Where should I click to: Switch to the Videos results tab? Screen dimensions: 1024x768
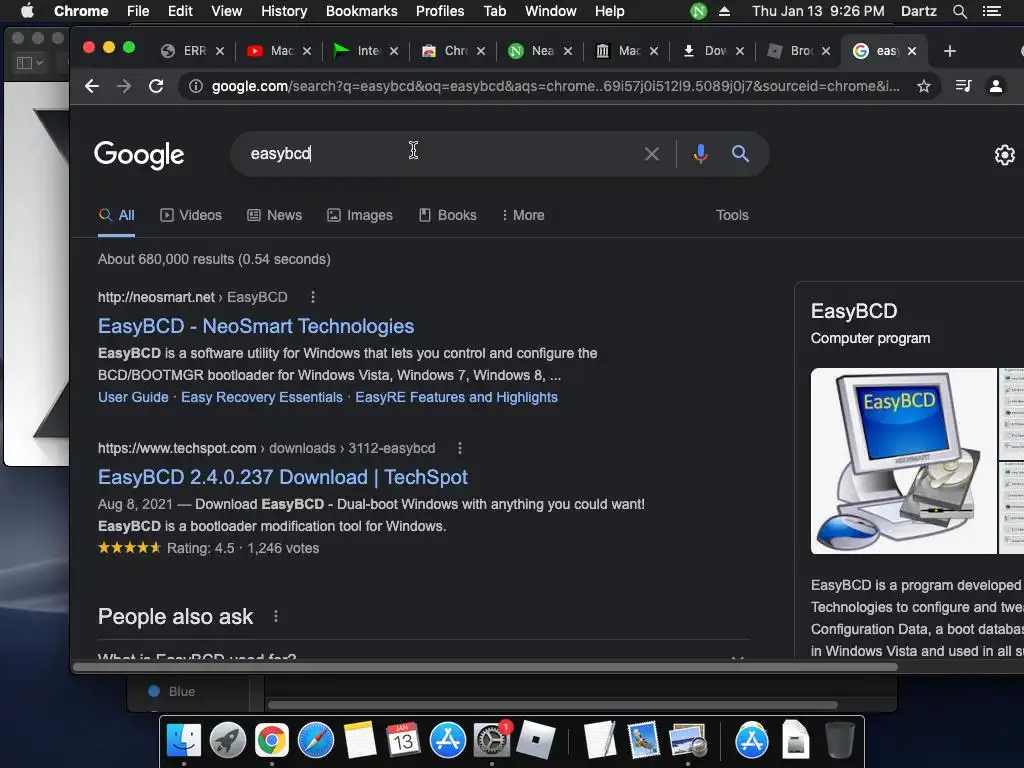click(191, 215)
